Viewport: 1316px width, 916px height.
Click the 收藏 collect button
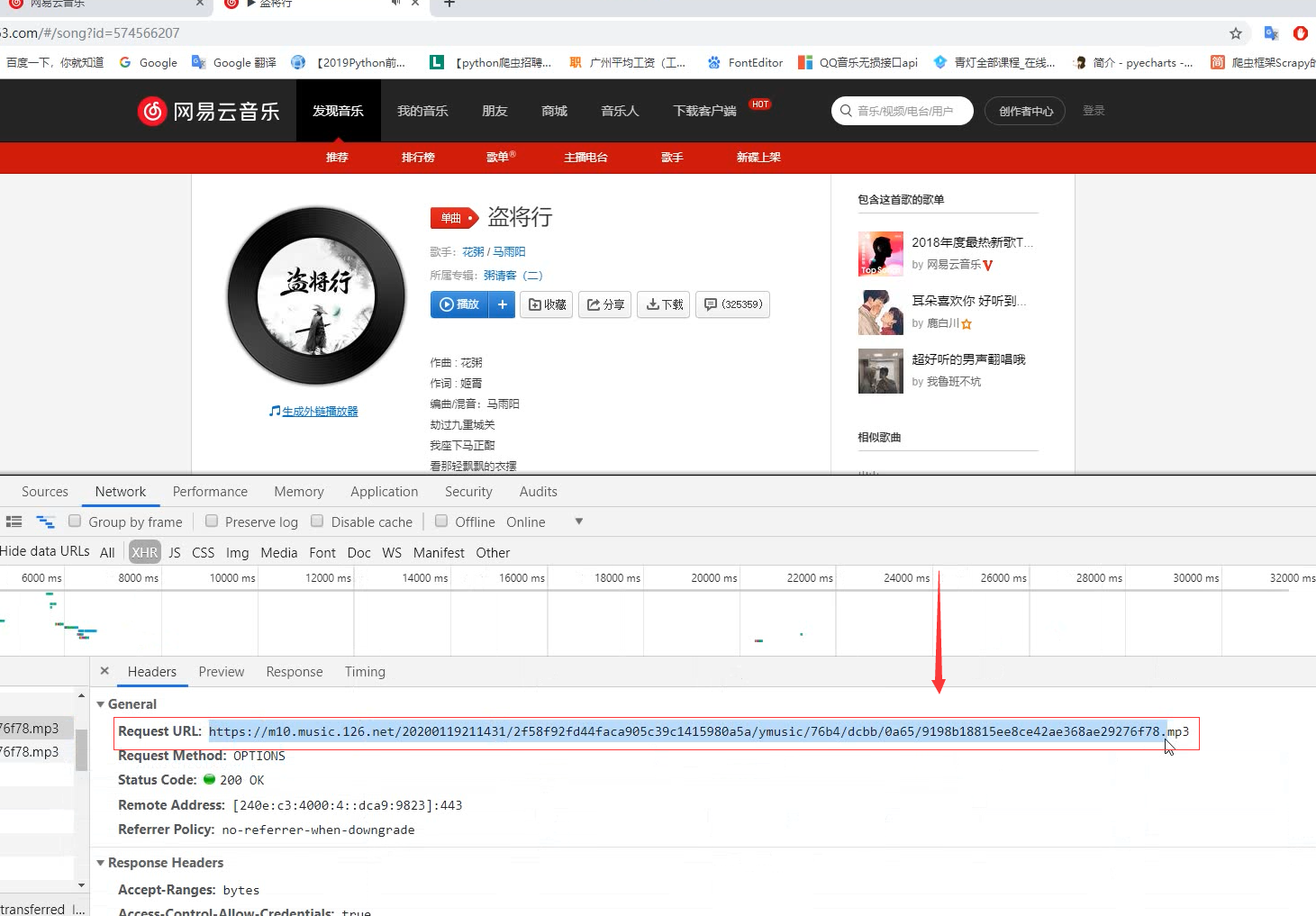click(547, 304)
